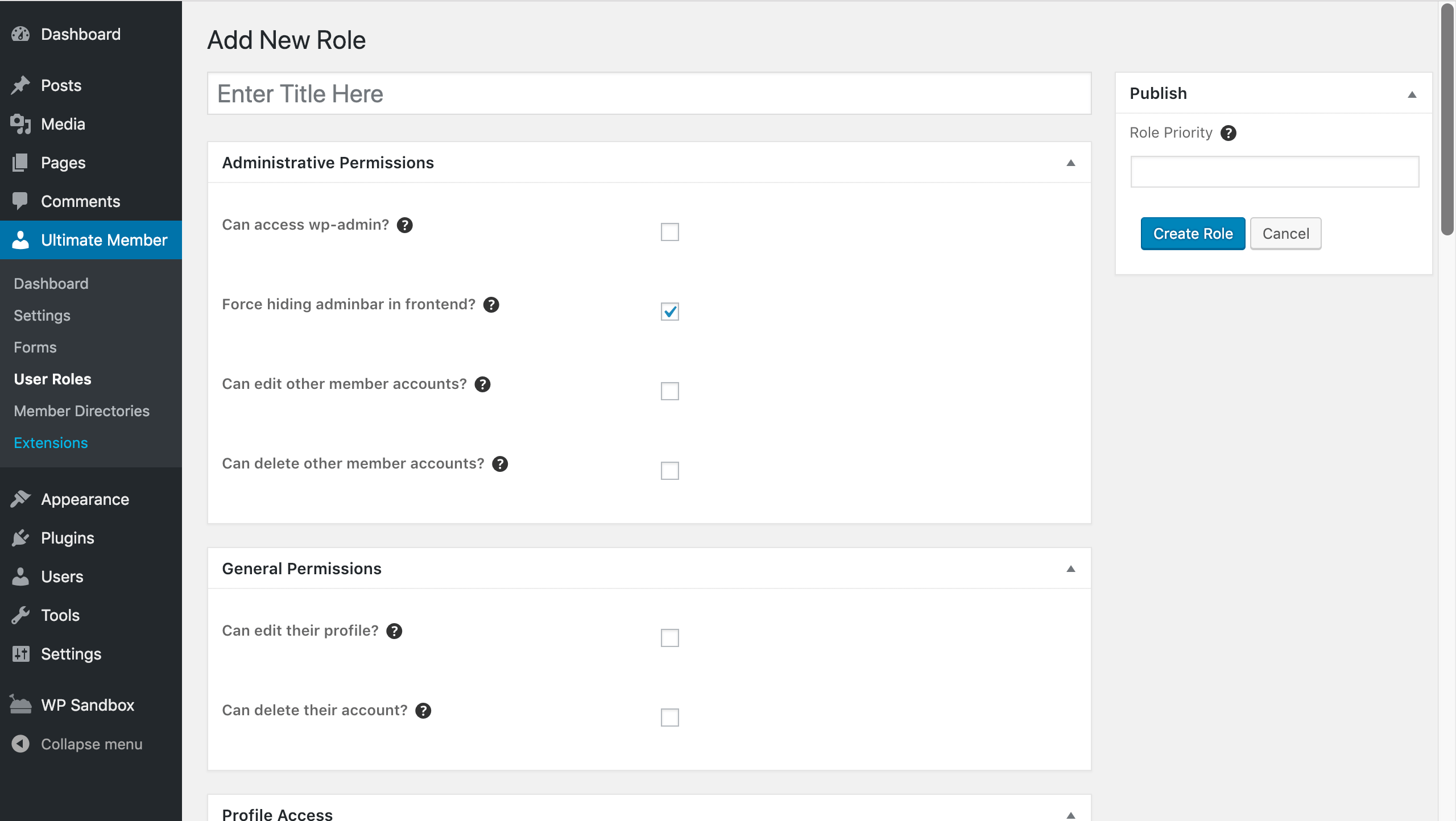The height and width of the screenshot is (821, 1456).
Task: Collapse the General Permissions panel
Action: coord(1070,569)
